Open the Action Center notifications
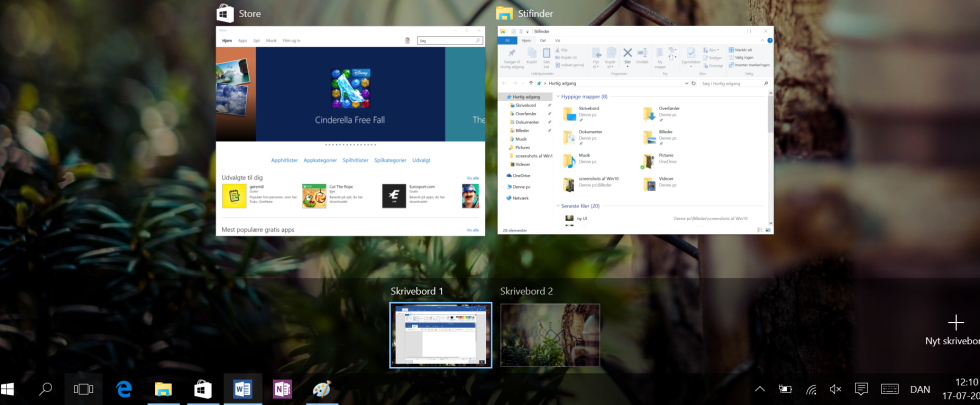 pos(861,389)
